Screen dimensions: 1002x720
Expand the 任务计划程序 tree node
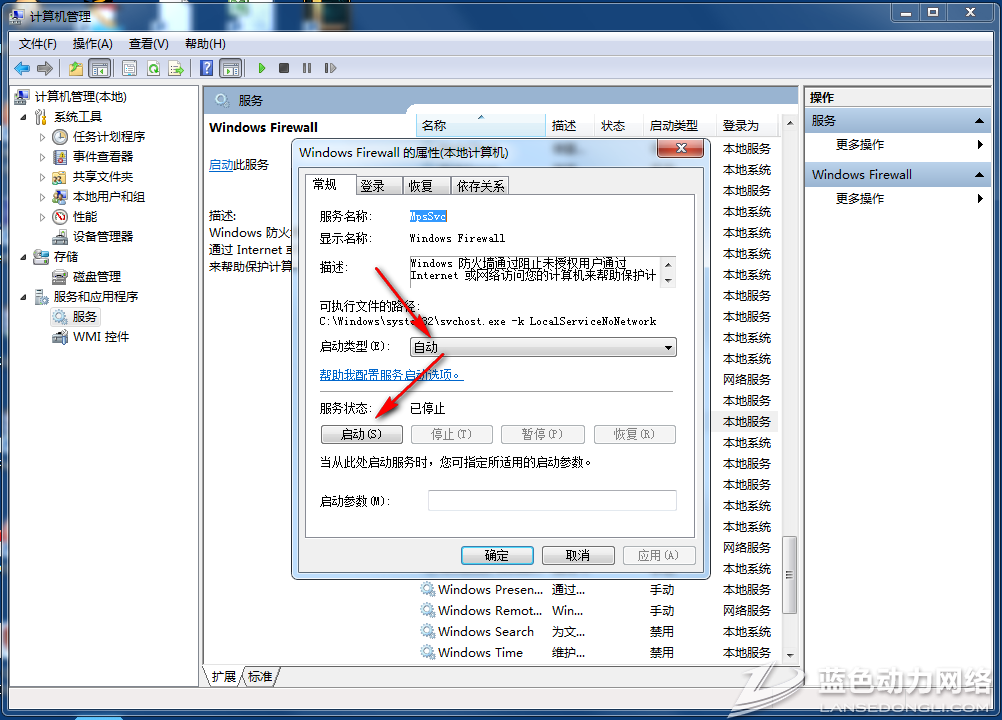42,136
